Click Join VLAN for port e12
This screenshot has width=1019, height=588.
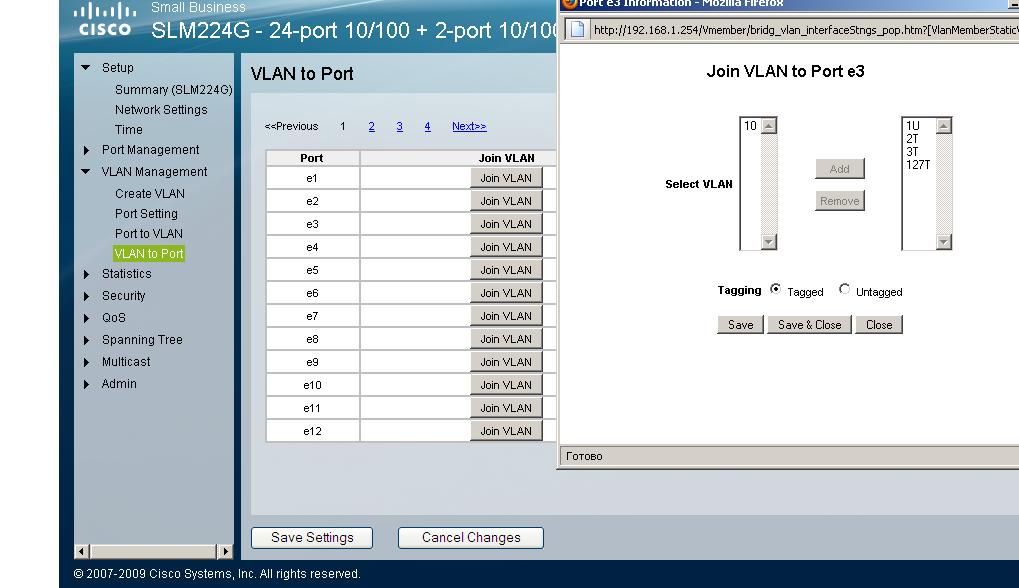[x=506, y=431]
